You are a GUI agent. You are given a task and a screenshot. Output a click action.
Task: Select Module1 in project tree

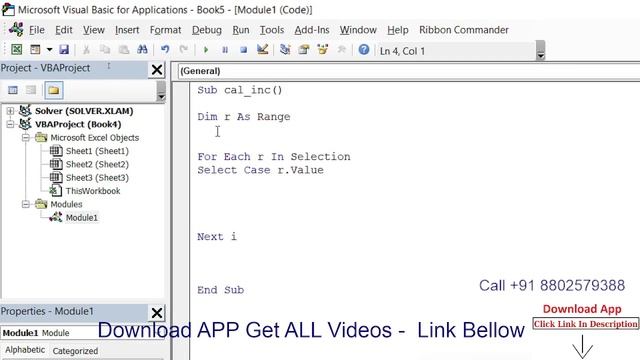tap(82, 218)
